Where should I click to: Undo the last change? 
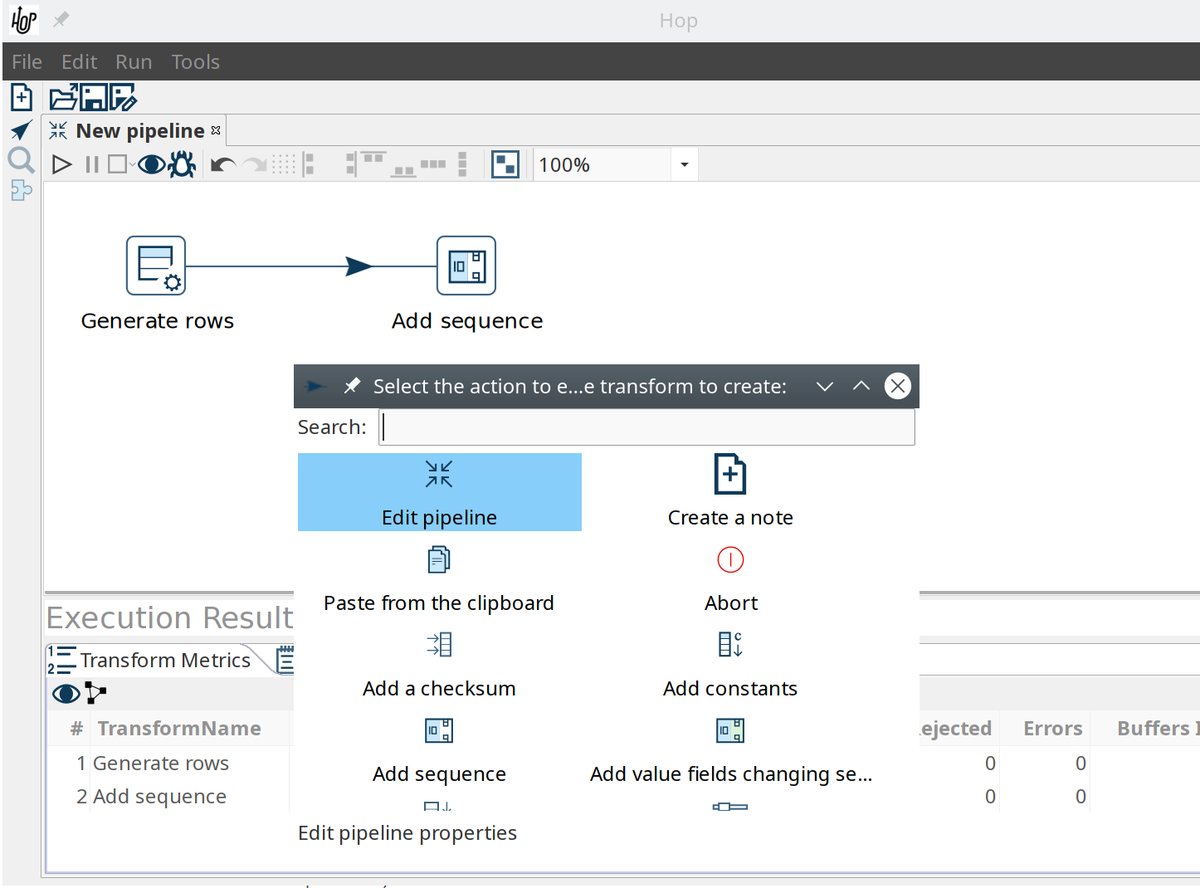224,165
